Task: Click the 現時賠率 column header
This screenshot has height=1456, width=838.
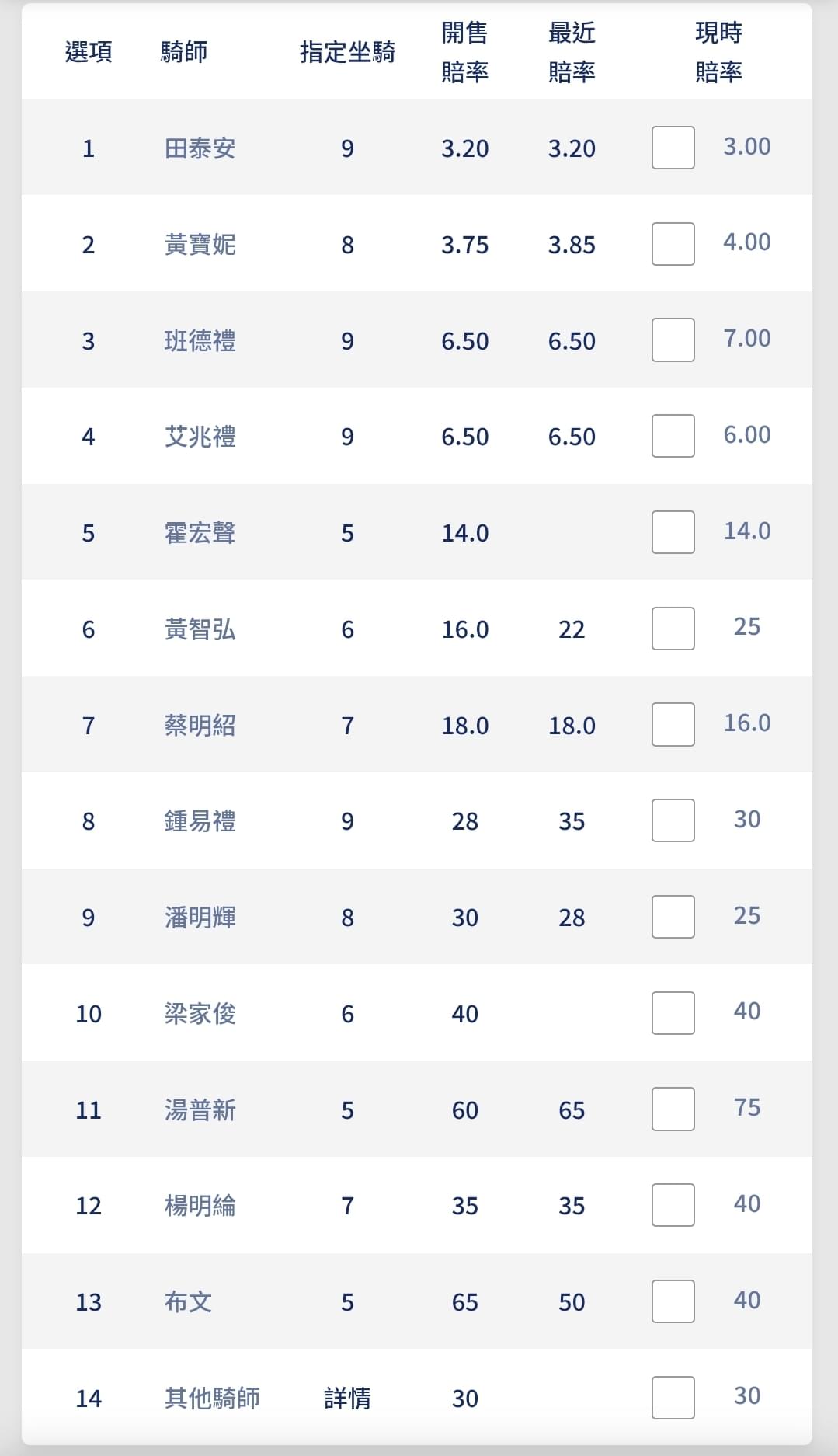Action: 718,52
